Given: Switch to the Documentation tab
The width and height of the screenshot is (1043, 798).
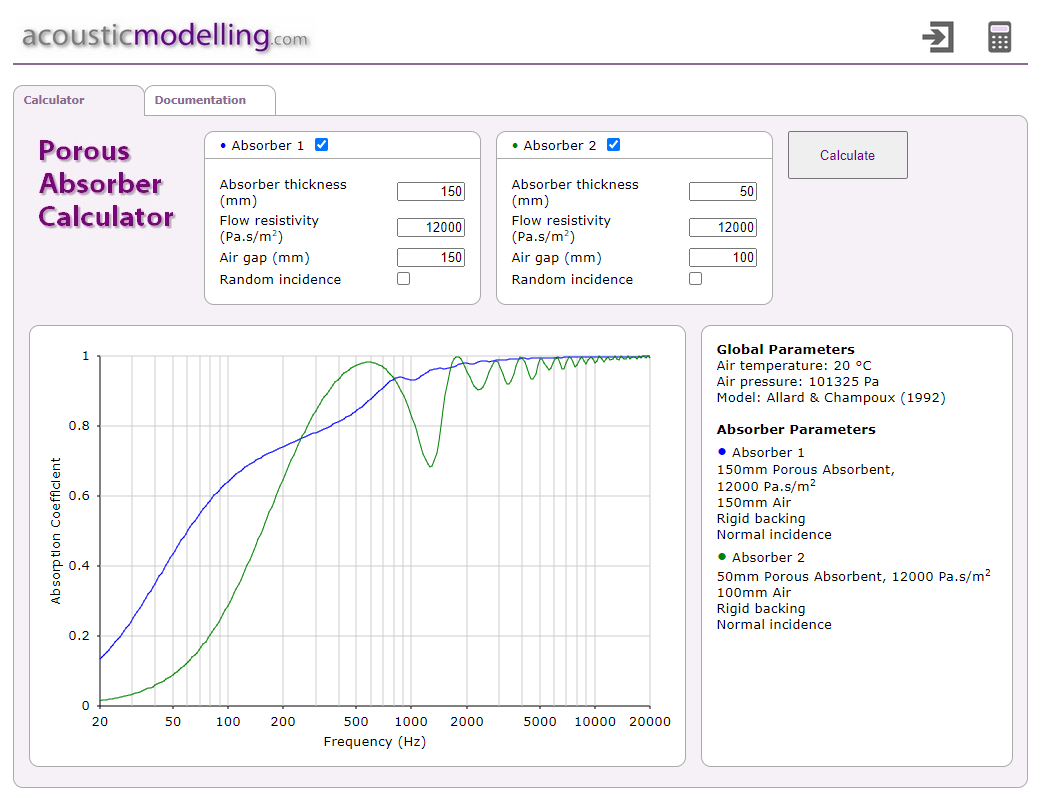Looking at the screenshot, I should tap(200, 100).
